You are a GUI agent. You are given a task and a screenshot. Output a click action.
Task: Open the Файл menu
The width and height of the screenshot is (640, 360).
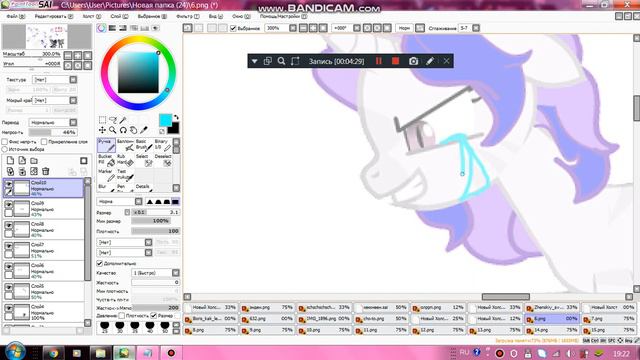pos(16,16)
